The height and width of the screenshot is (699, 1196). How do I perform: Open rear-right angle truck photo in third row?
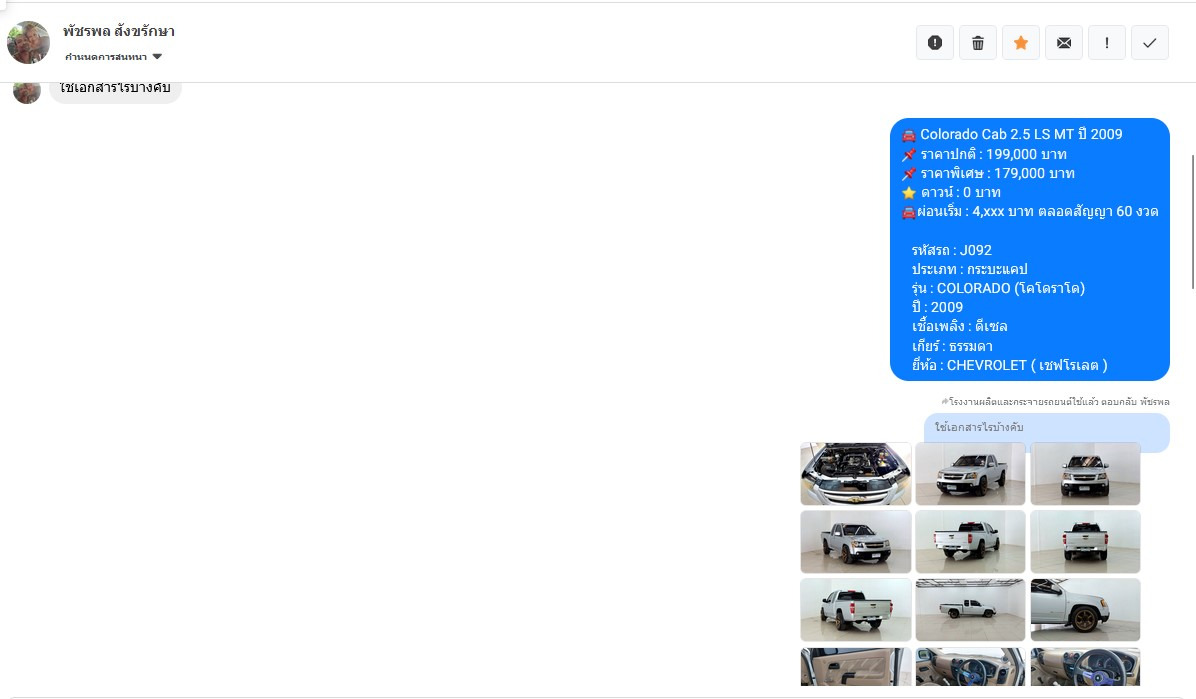[x=855, y=610]
